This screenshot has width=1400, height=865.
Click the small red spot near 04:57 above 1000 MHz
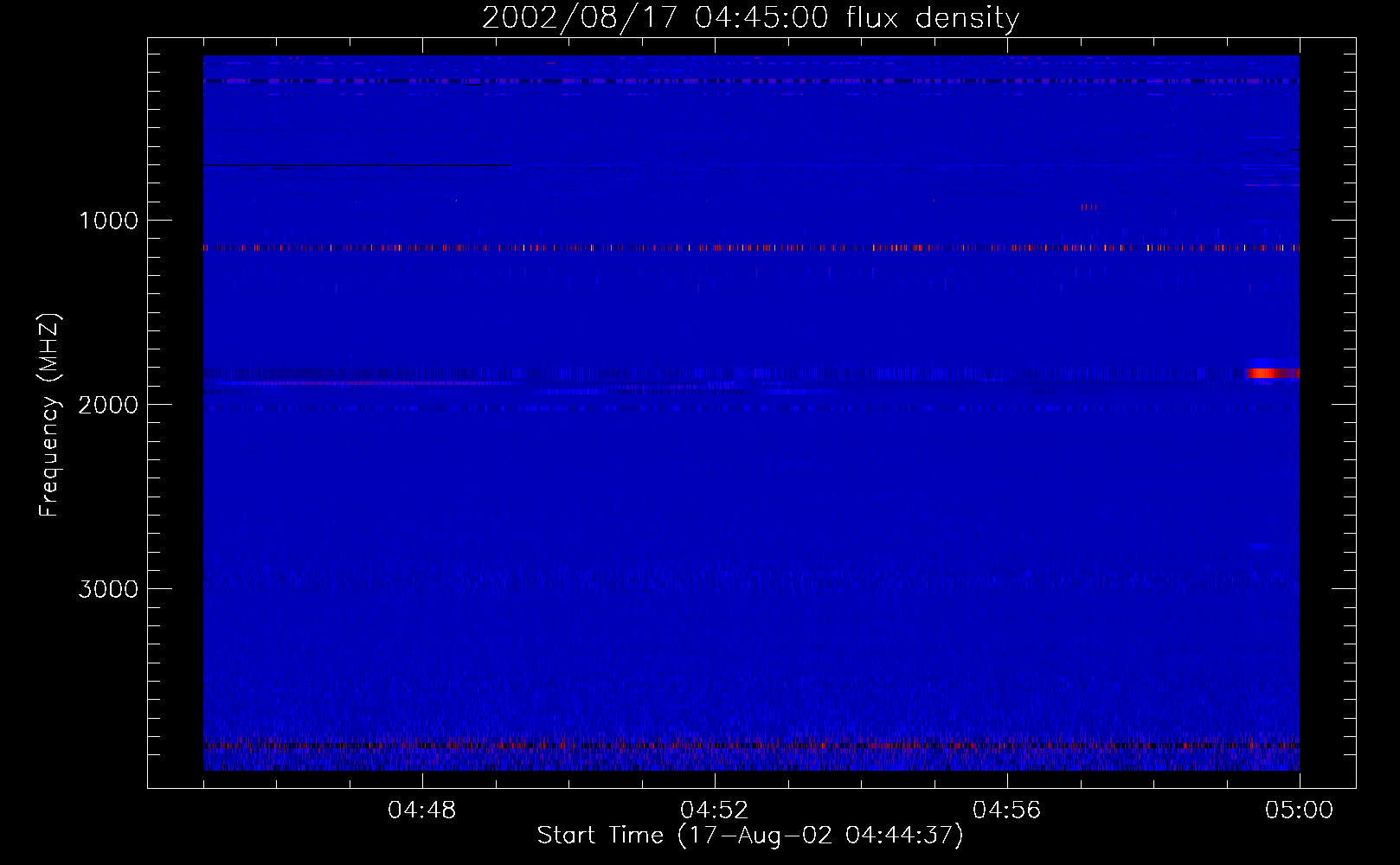tap(1089, 207)
